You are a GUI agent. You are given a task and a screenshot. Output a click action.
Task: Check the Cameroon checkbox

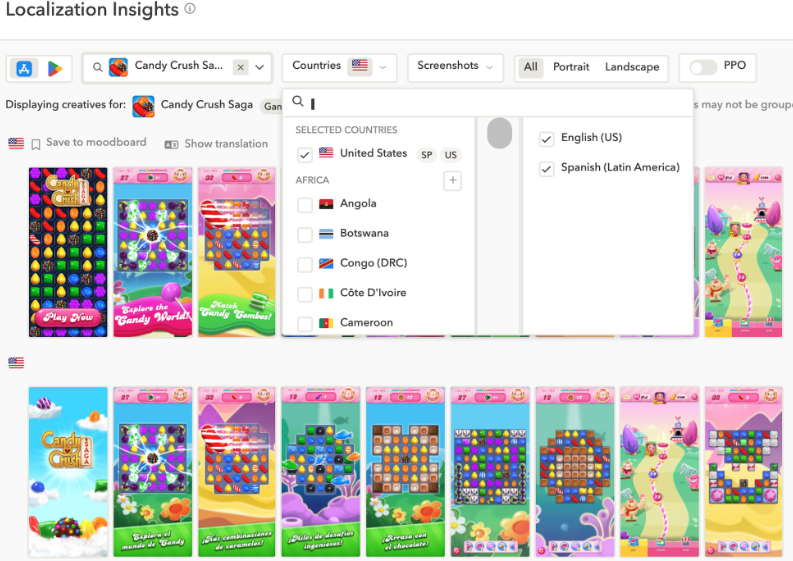tap(304, 323)
